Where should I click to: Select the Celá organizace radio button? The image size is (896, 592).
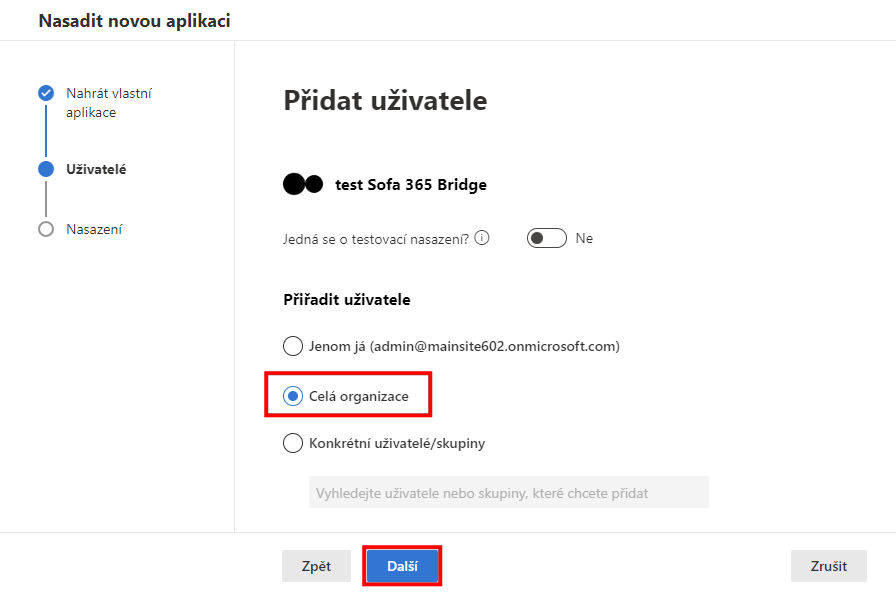point(293,396)
